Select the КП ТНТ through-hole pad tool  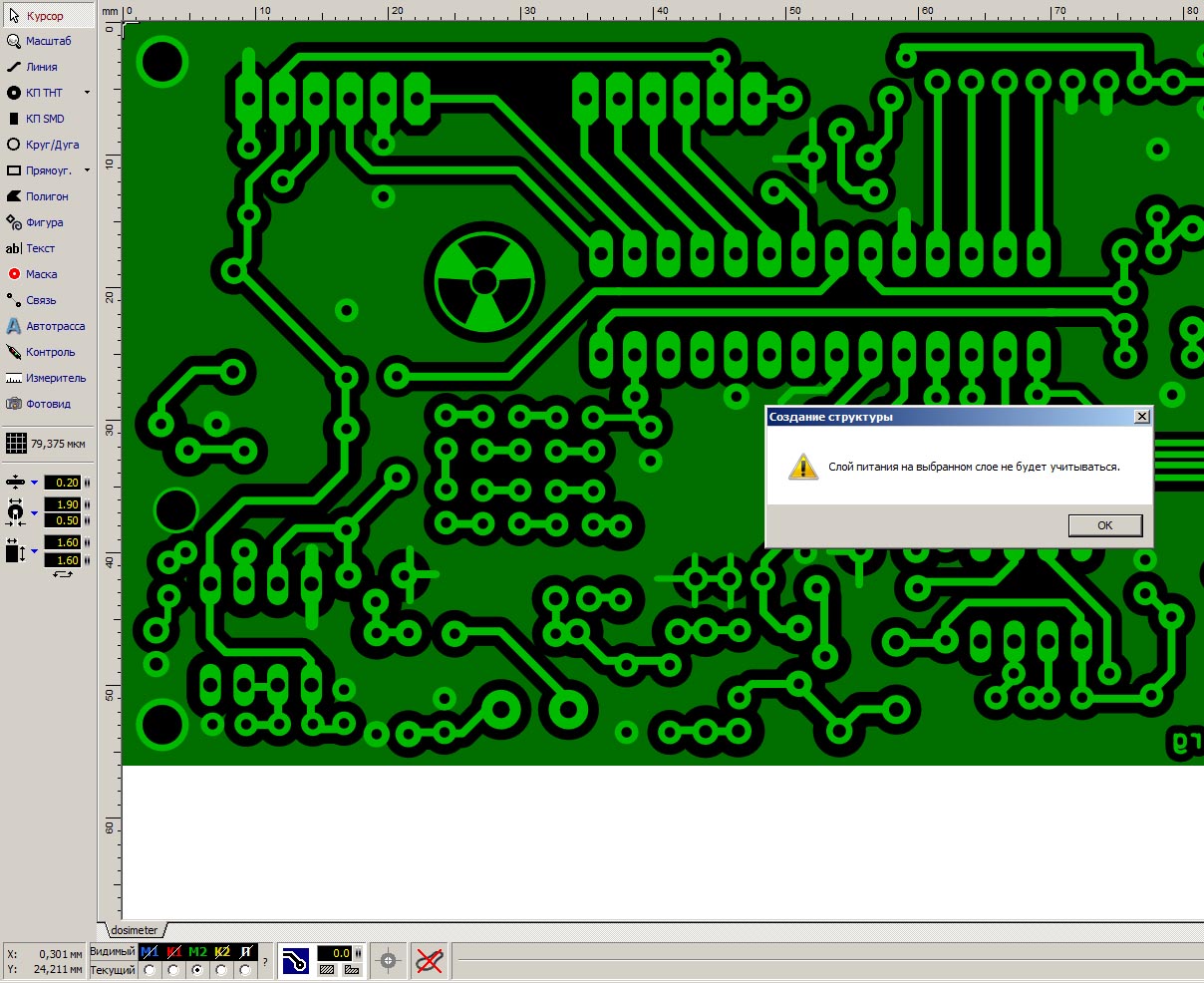pyautogui.click(x=35, y=93)
